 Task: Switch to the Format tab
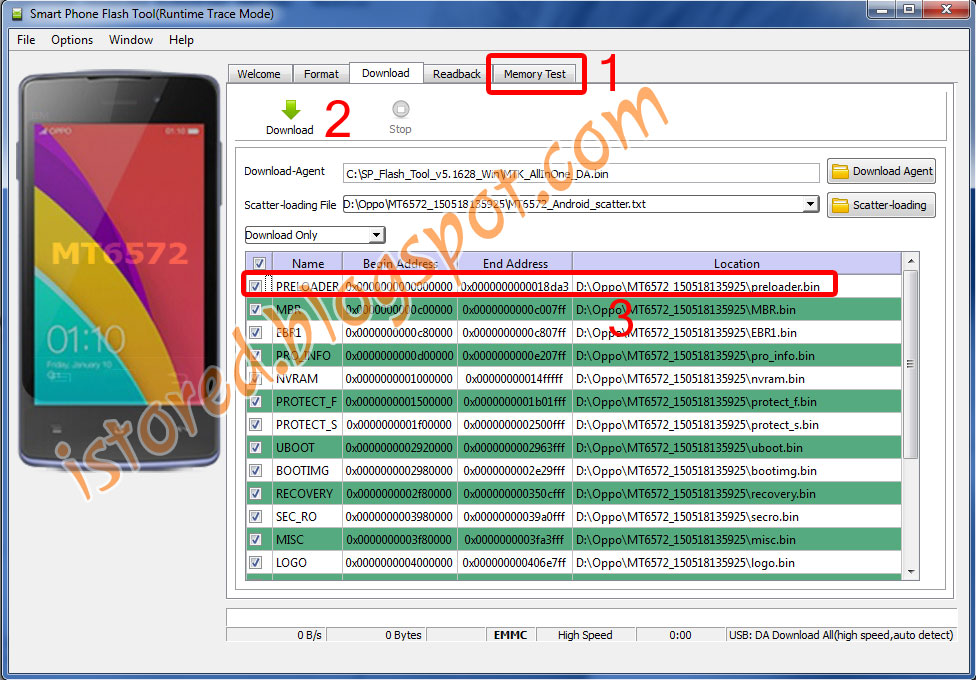click(321, 73)
